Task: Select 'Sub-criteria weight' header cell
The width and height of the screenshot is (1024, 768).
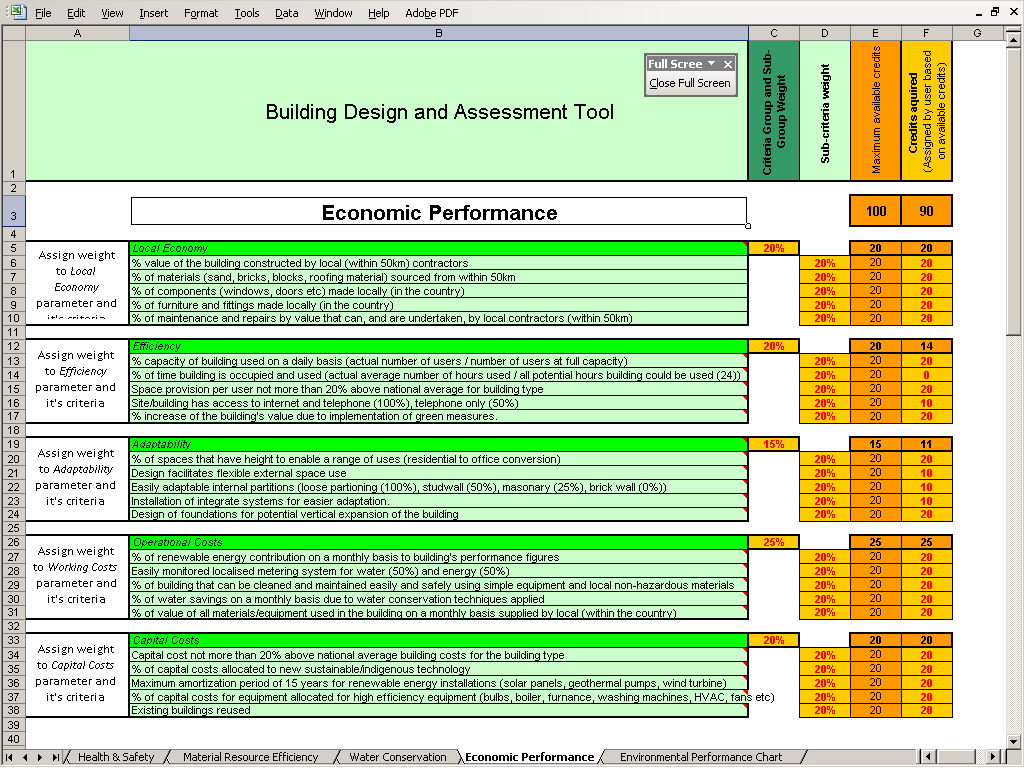Action: pos(825,110)
